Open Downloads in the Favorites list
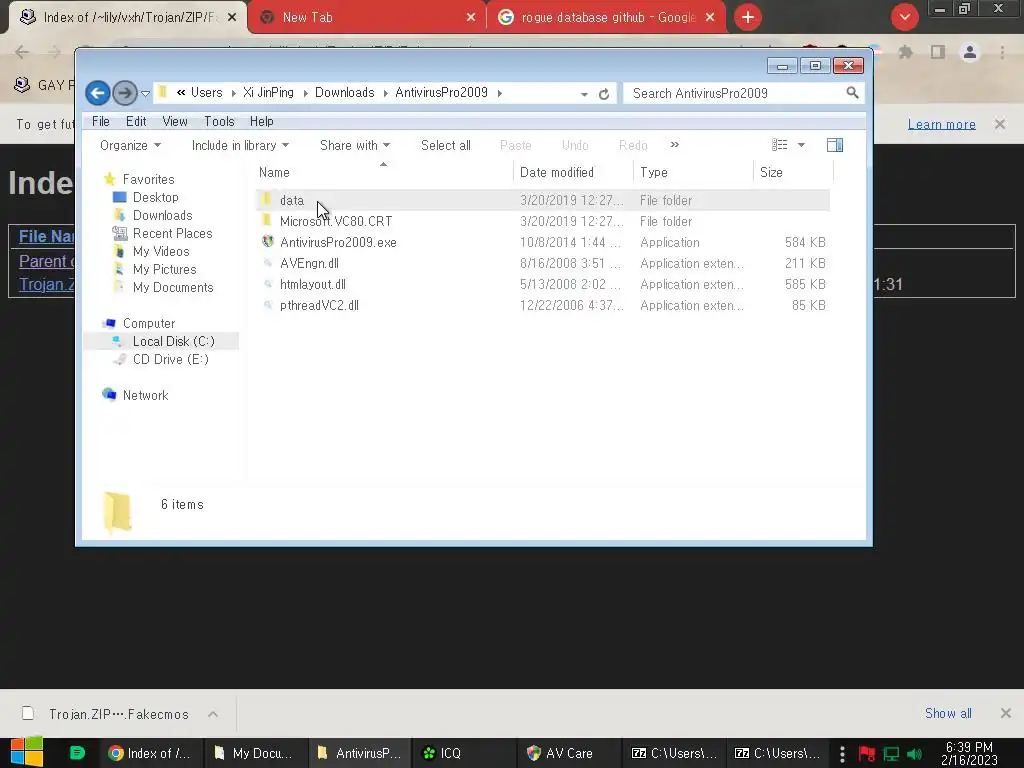Viewport: 1024px width, 768px height. (x=163, y=216)
